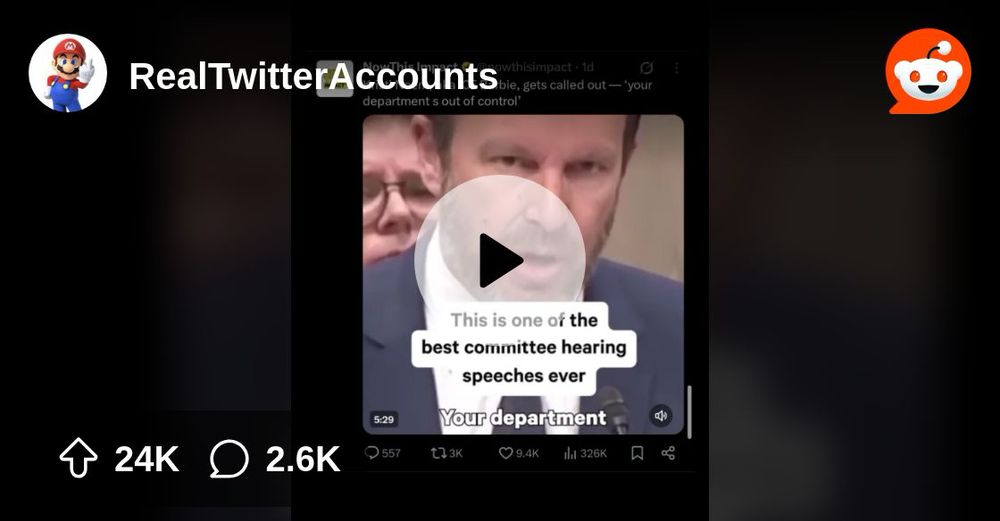This screenshot has height=521, width=1000.
Task: Click the vertical scrollbar beside the video
Action: pyautogui.click(x=689, y=411)
